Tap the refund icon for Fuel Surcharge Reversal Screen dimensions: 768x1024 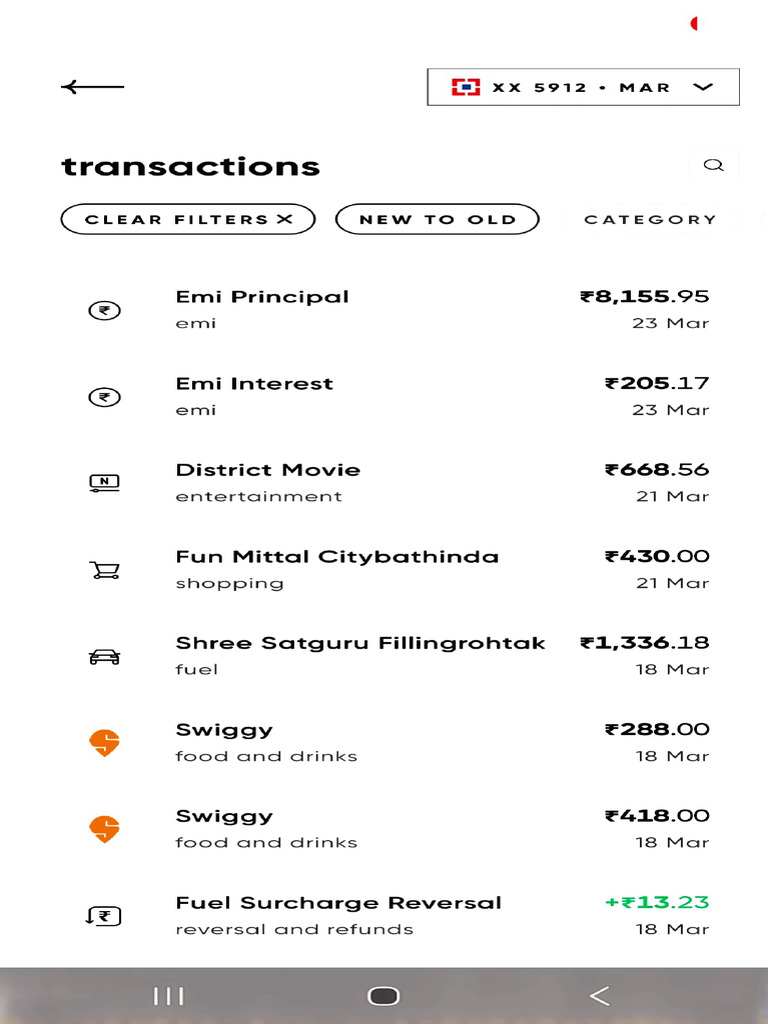tap(104, 916)
